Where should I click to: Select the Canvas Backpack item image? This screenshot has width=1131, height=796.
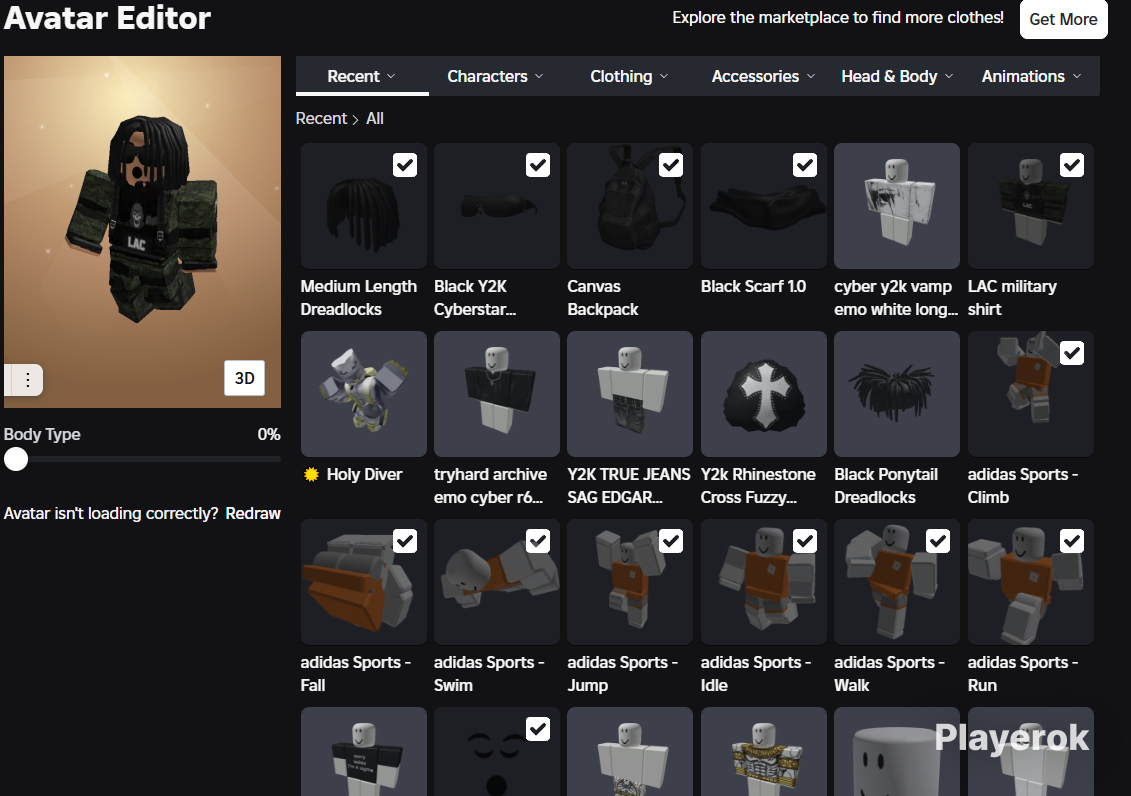click(x=630, y=205)
